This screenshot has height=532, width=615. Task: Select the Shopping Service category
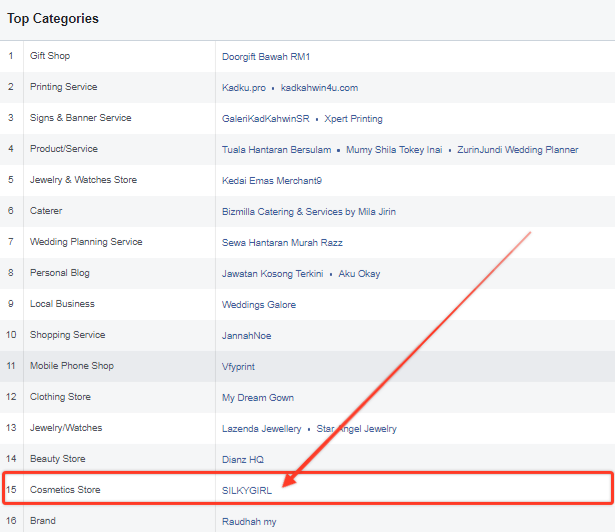[x=67, y=335]
